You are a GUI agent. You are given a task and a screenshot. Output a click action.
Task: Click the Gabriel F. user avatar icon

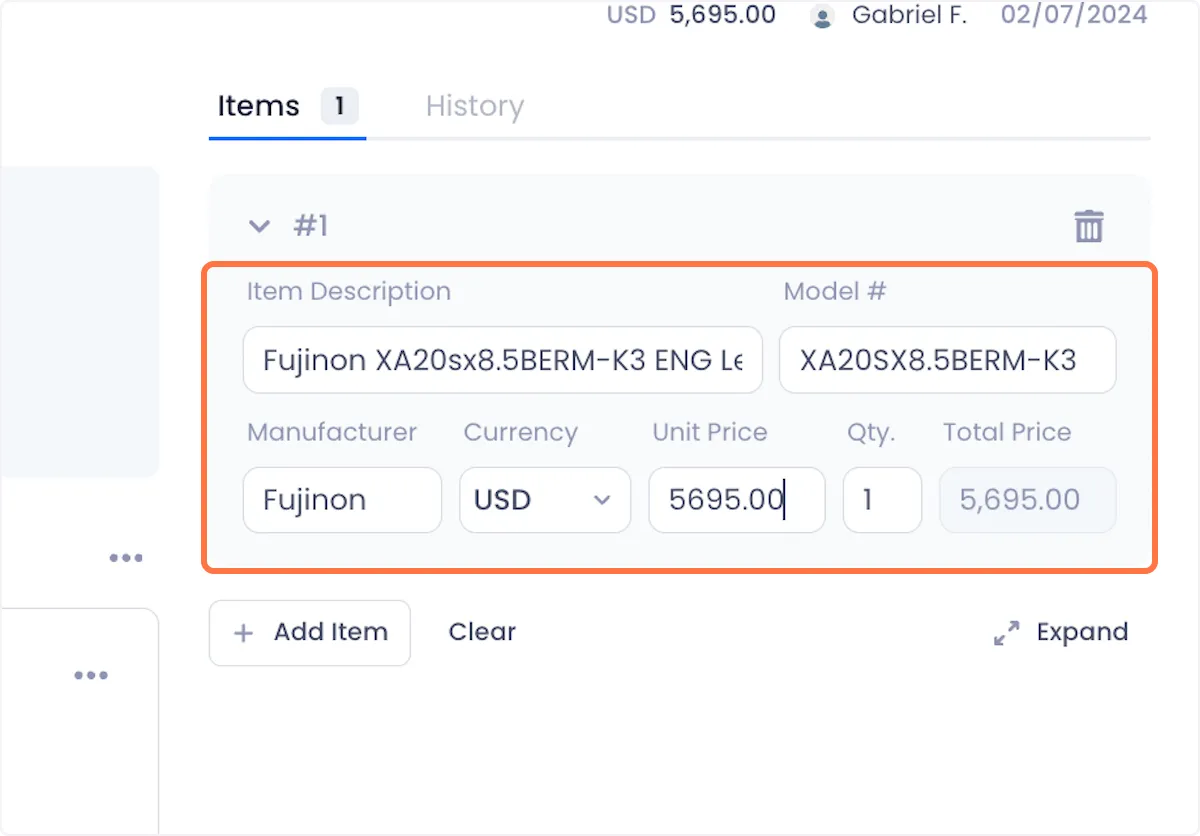click(823, 16)
